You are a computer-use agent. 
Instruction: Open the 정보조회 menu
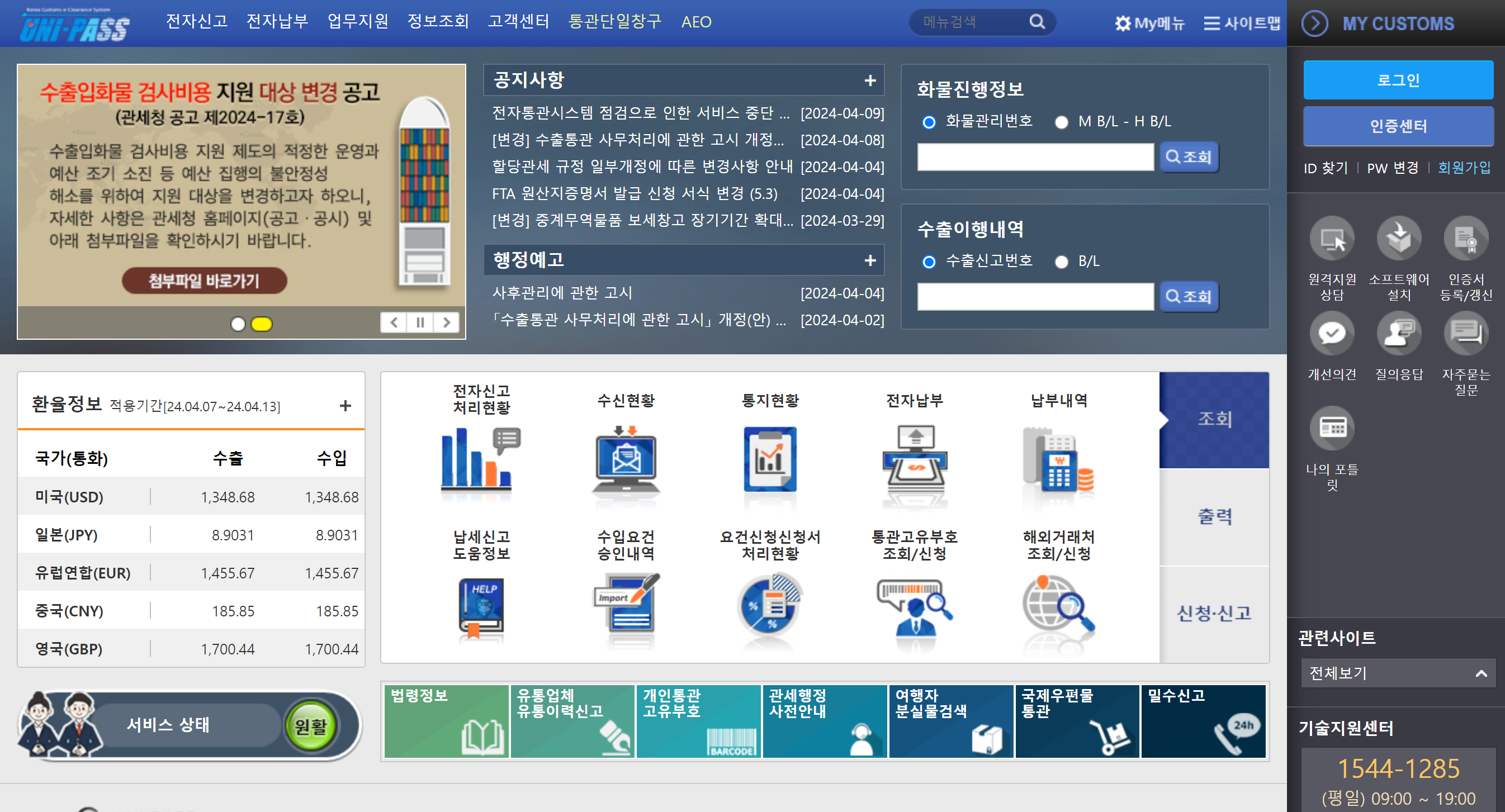click(438, 22)
